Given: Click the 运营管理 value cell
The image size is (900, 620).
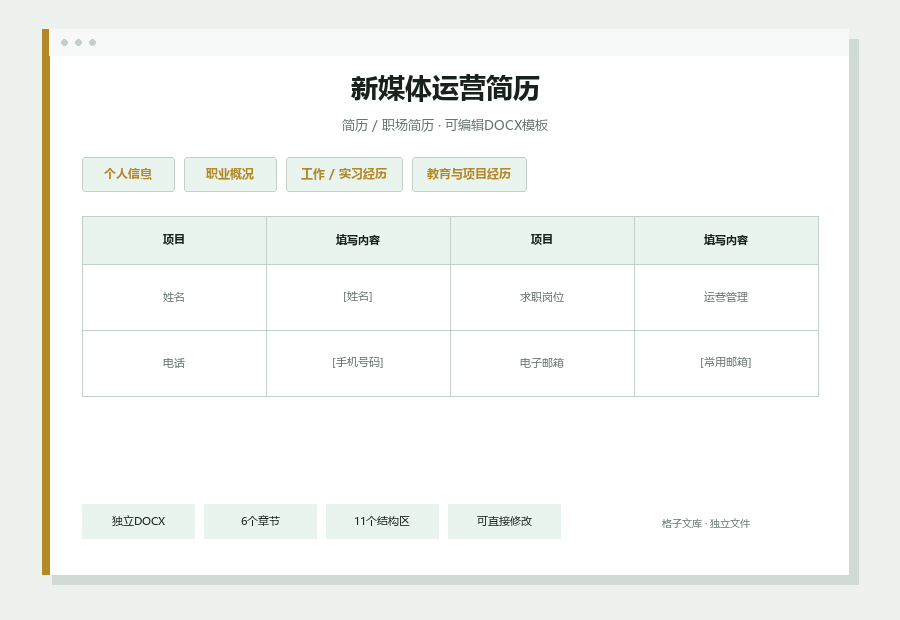Looking at the screenshot, I should pos(726,297).
